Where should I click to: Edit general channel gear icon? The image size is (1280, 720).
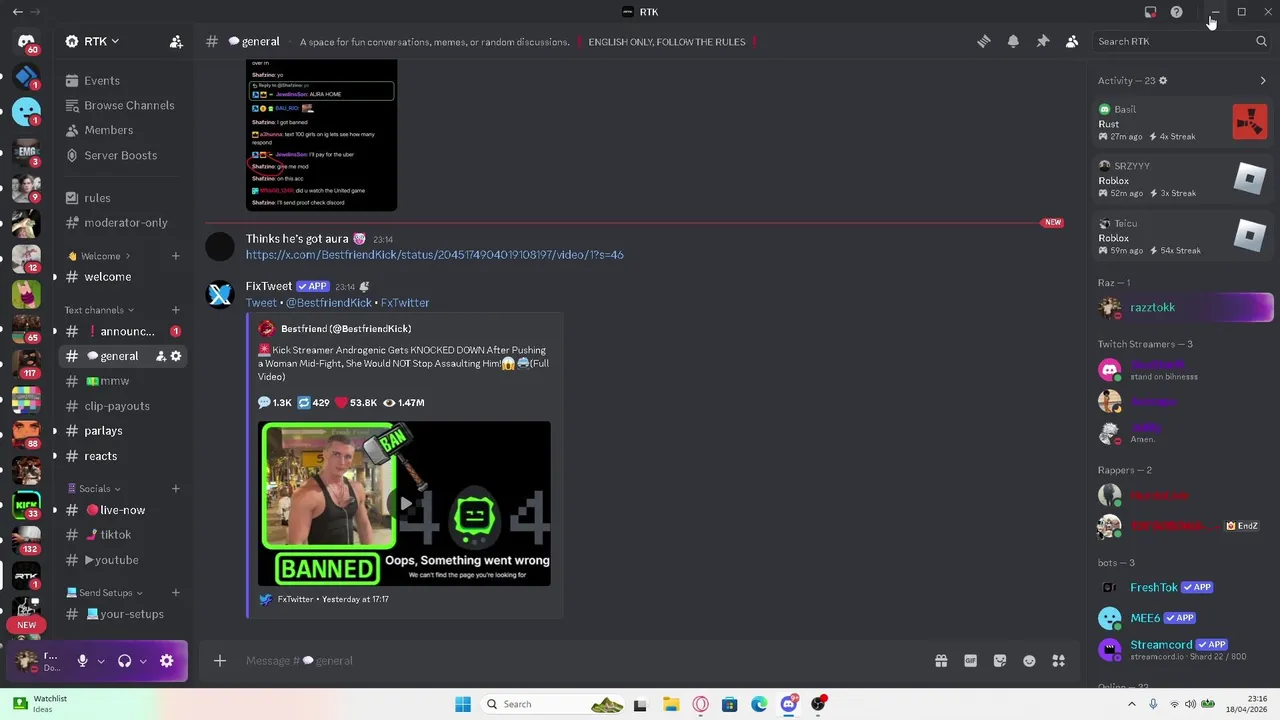tap(176, 356)
